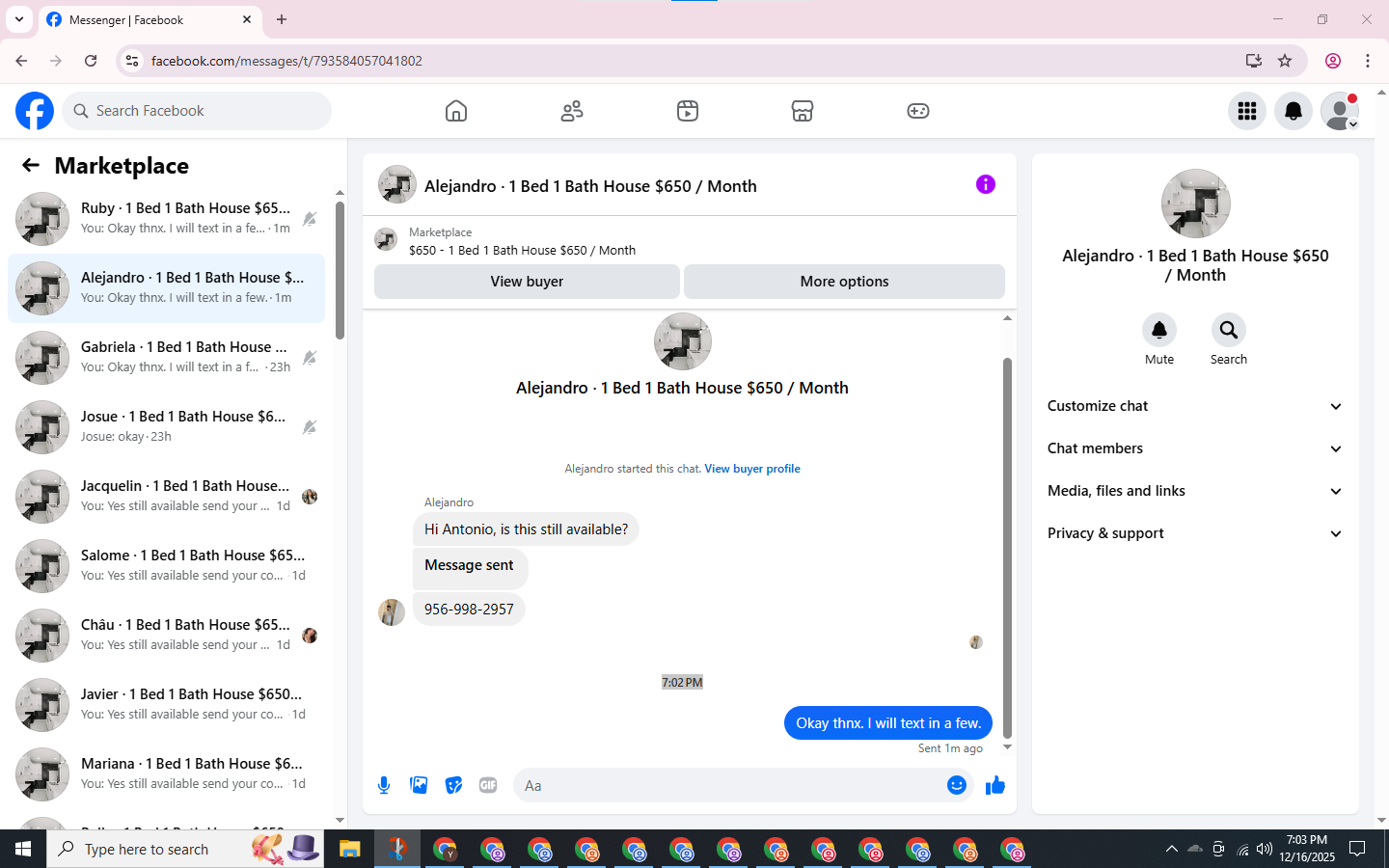Open Ruby's conversation in the list
Viewport: 1389px width, 868px height.
pos(166,219)
